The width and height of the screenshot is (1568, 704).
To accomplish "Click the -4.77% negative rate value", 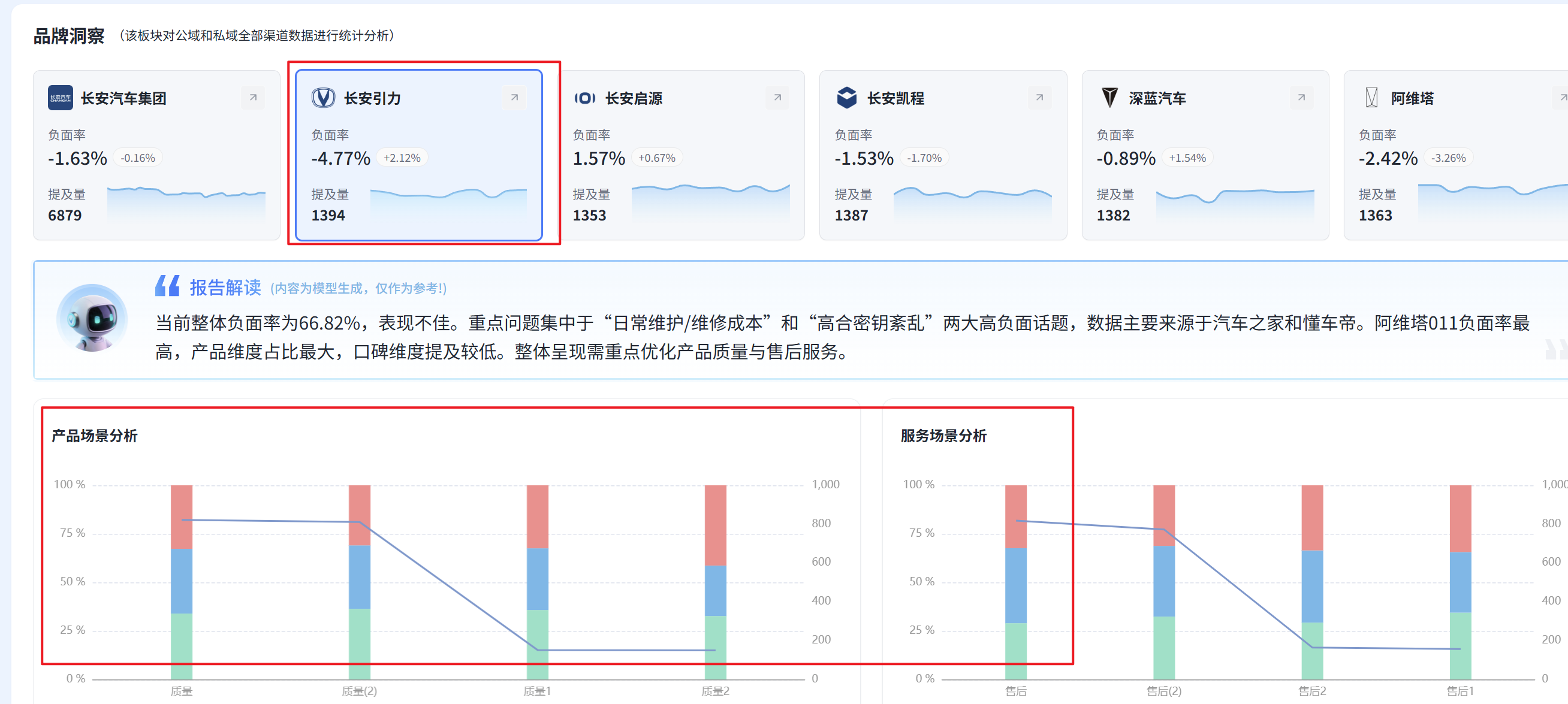I will (340, 158).
